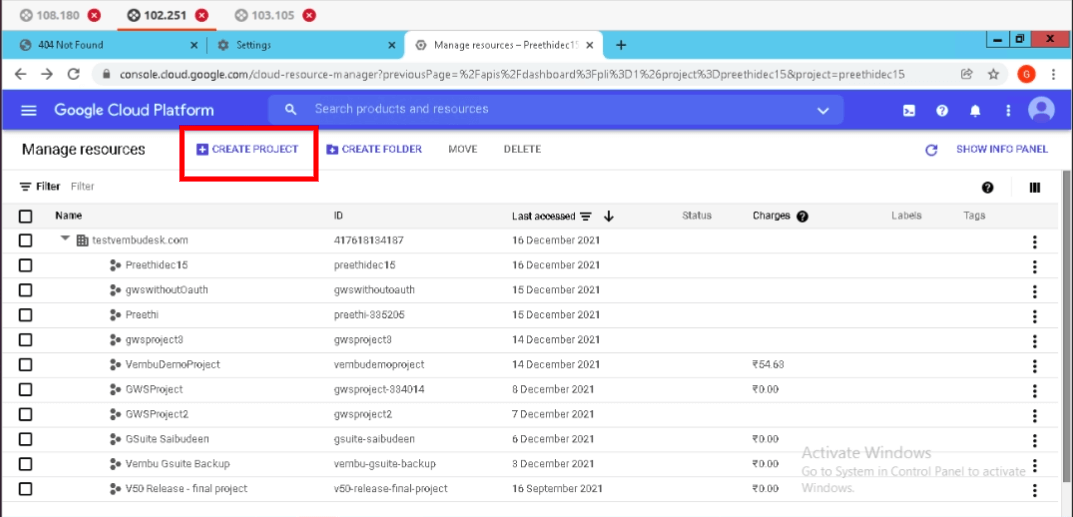Click the Name column header

pyautogui.click(x=68, y=215)
